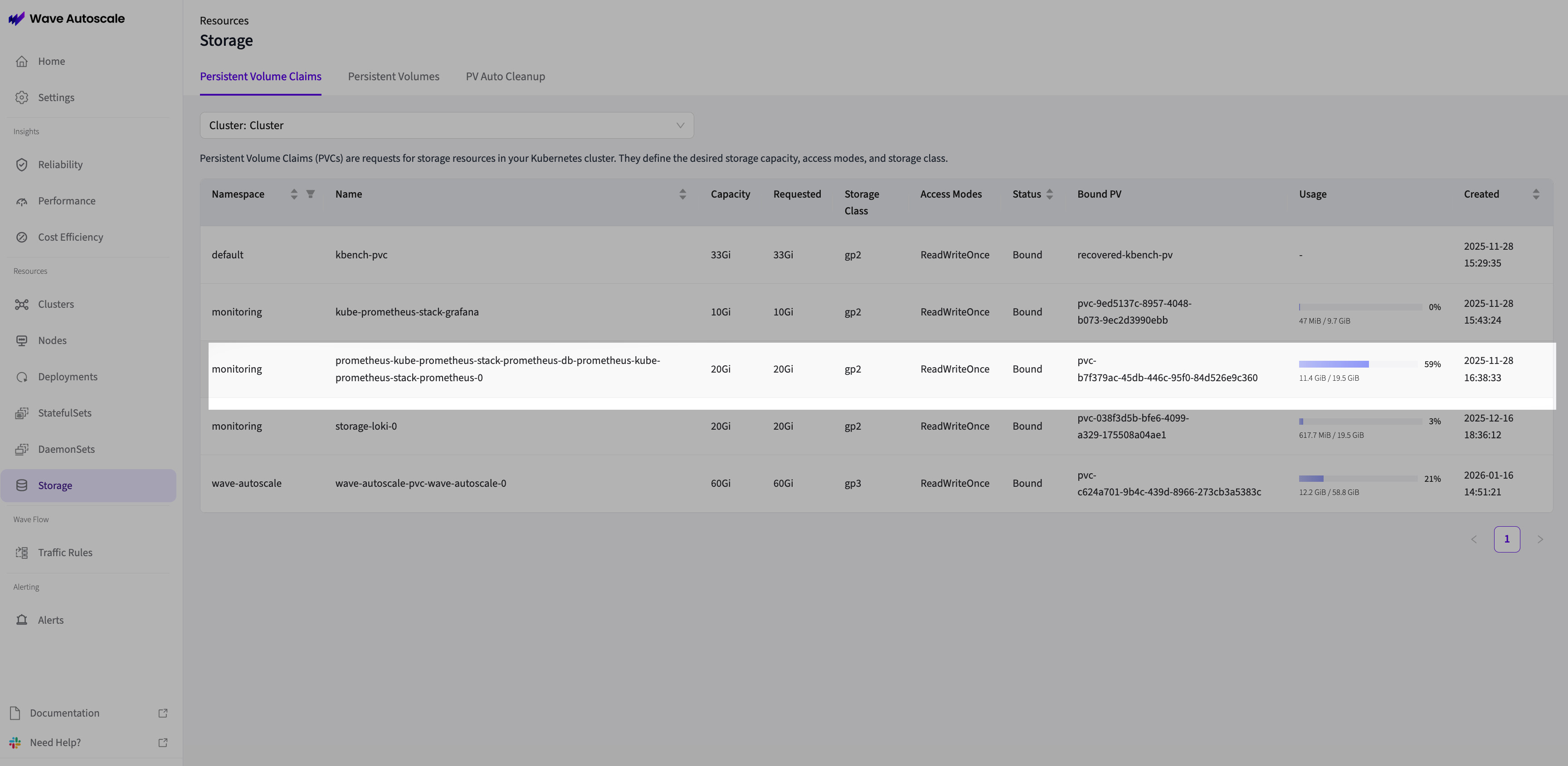
Task: Click the default namespace cell
Action: (x=228, y=255)
